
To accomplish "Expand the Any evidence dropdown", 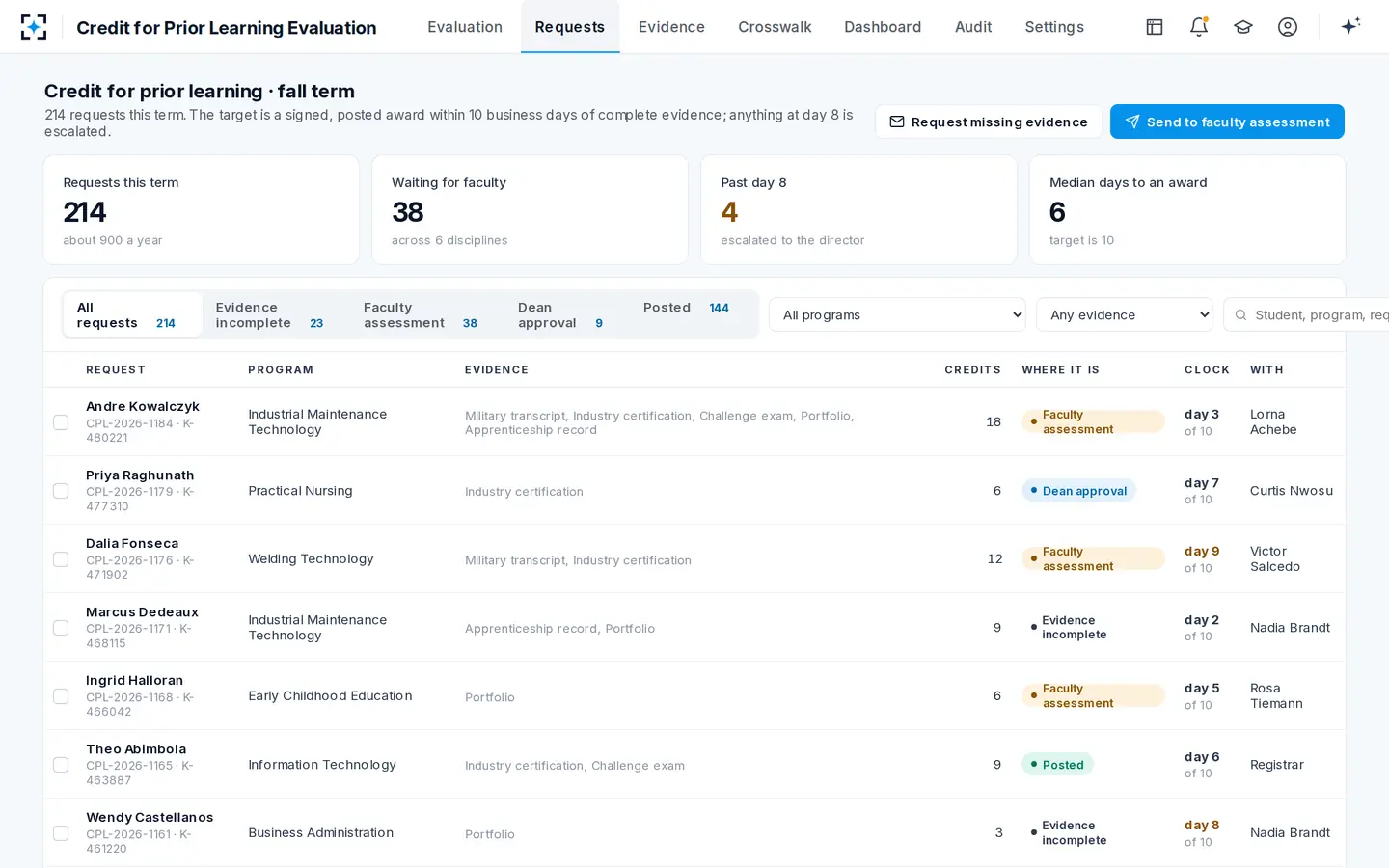I will tap(1125, 314).
